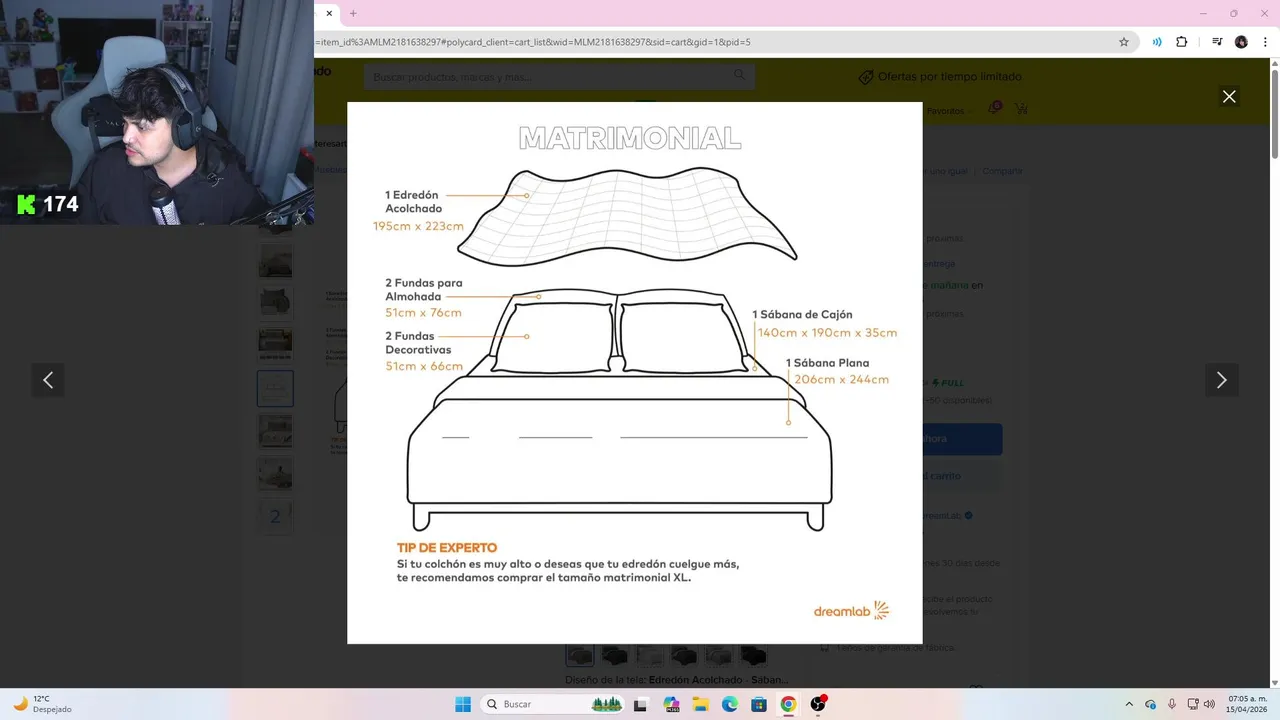The image size is (1280, 720).
Task: Click the blue extension icon beside bookmark star
Action: (1157, 42)
